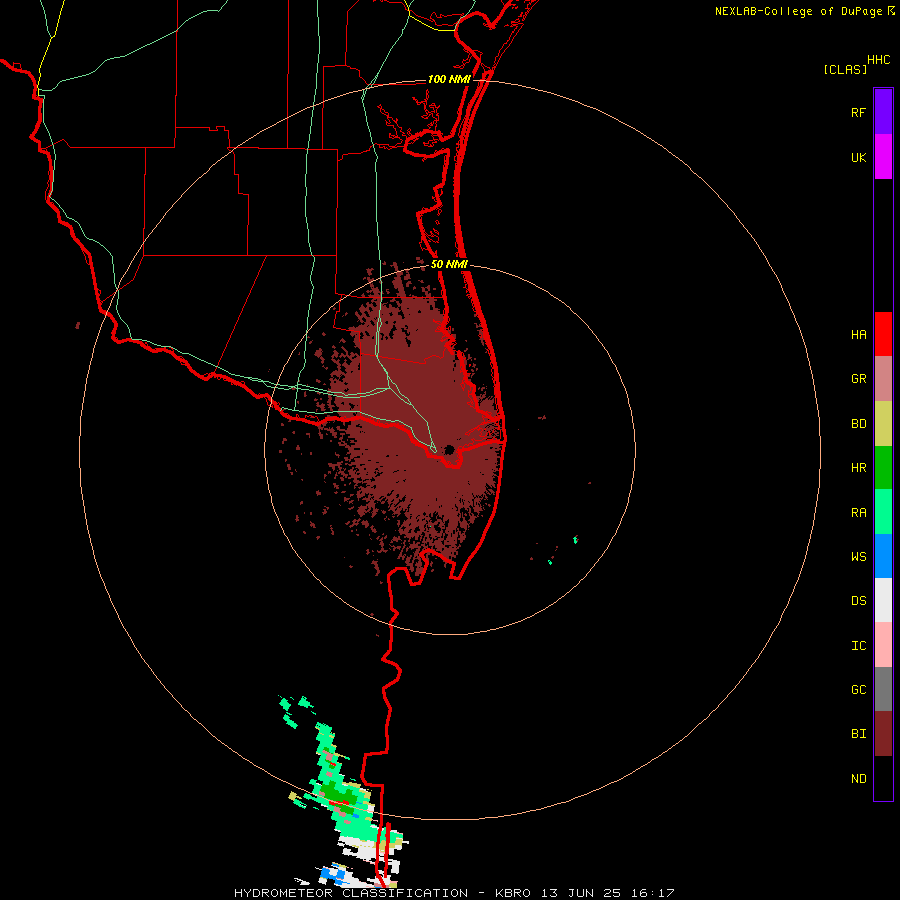Click the GC legend label
The image size is (900, 900).
[x=859, y=690]
